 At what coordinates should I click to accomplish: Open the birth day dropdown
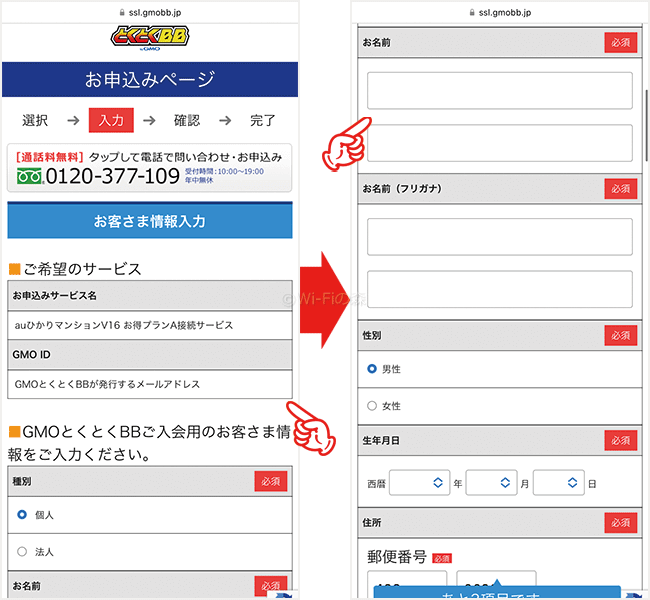tap(559, 483)
